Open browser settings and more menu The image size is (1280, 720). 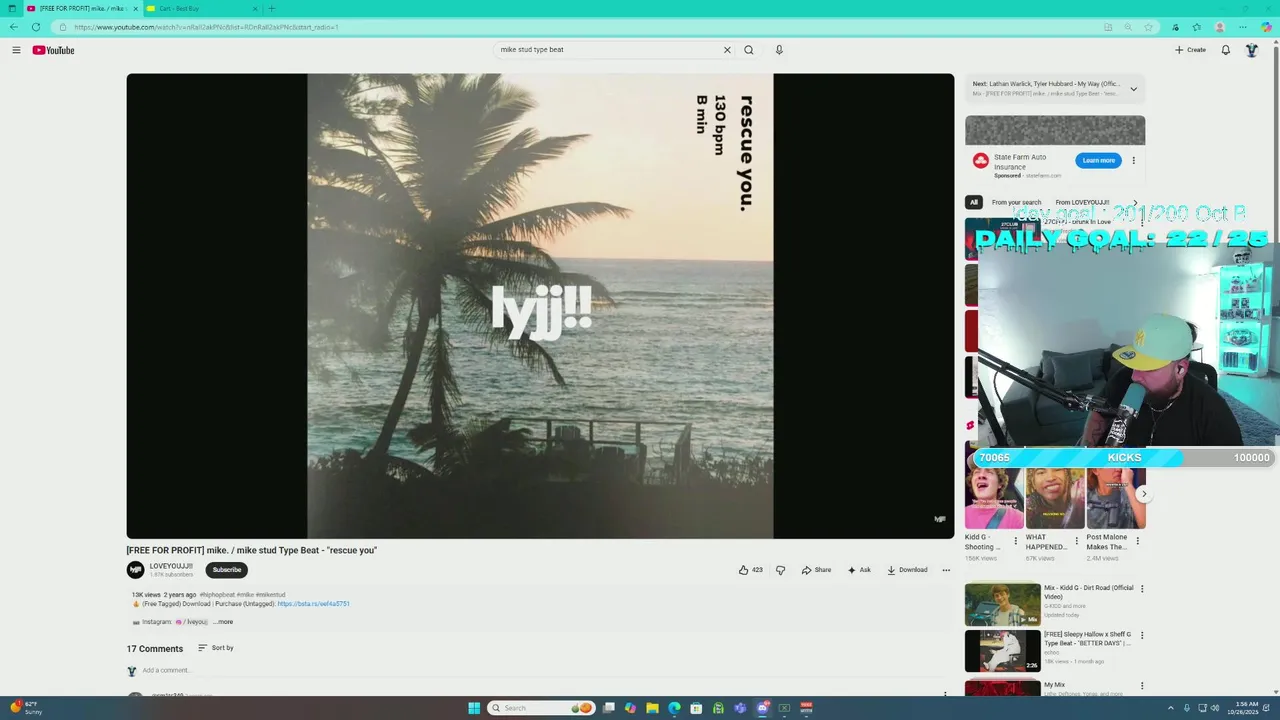tap(1243, 27)
